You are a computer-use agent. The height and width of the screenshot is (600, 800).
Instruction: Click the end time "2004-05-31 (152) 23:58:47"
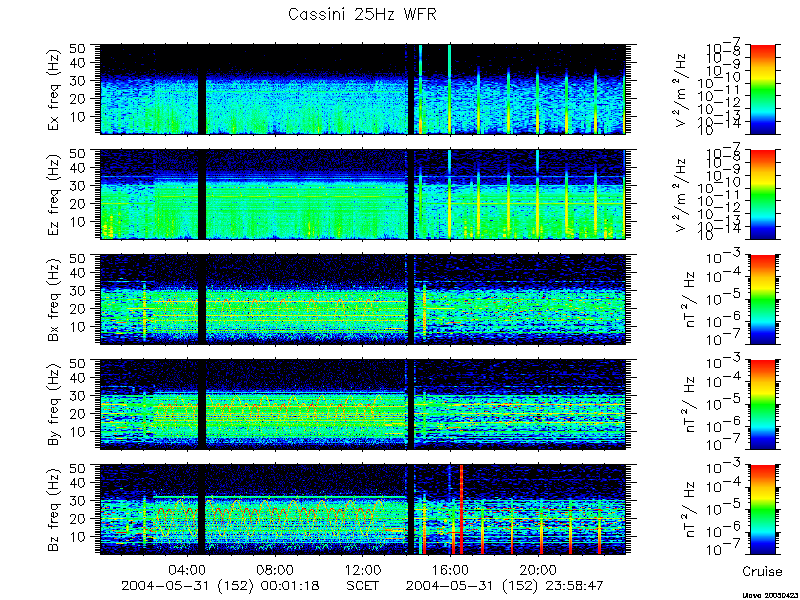[x=503, y=586]
